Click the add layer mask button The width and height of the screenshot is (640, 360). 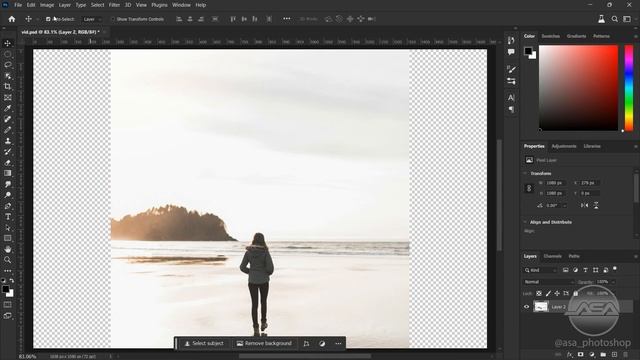pyautogui.click(x=580, y=355)
